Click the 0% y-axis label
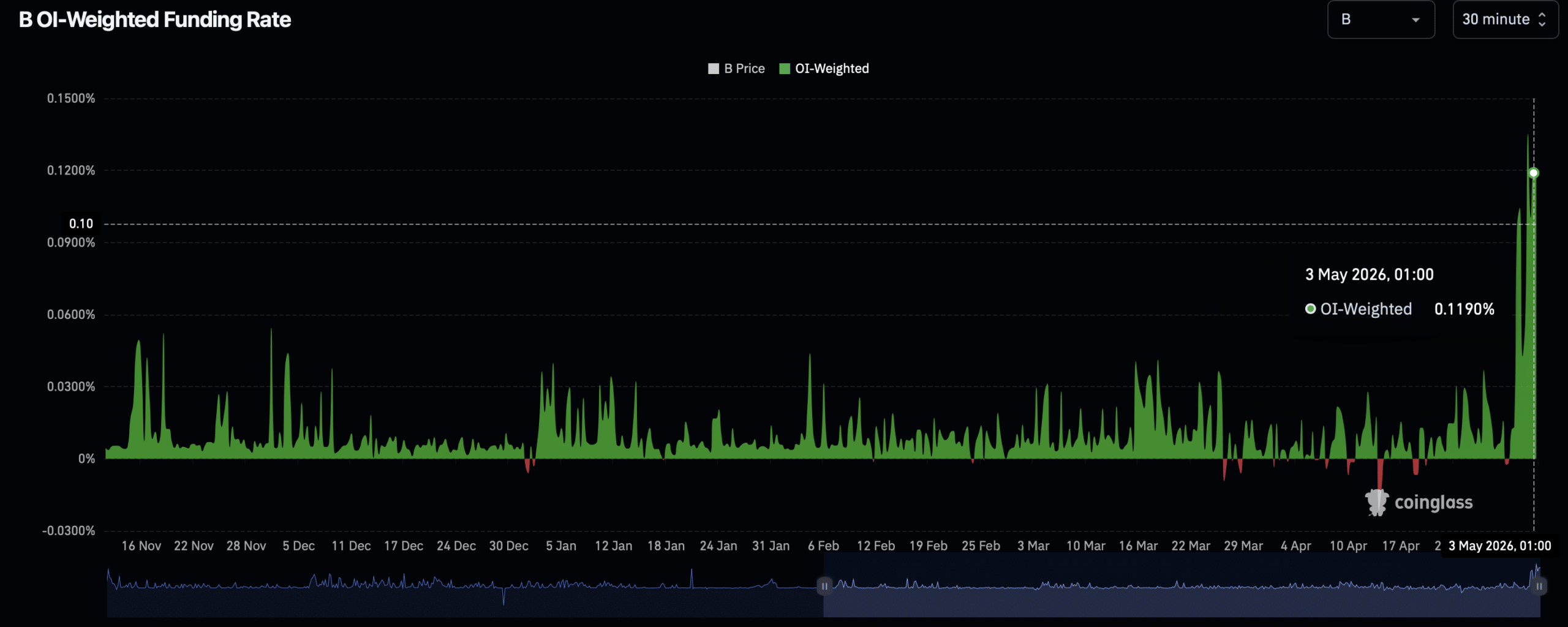Viewport: 1568px width, 627px height. [x=86, y=459]
